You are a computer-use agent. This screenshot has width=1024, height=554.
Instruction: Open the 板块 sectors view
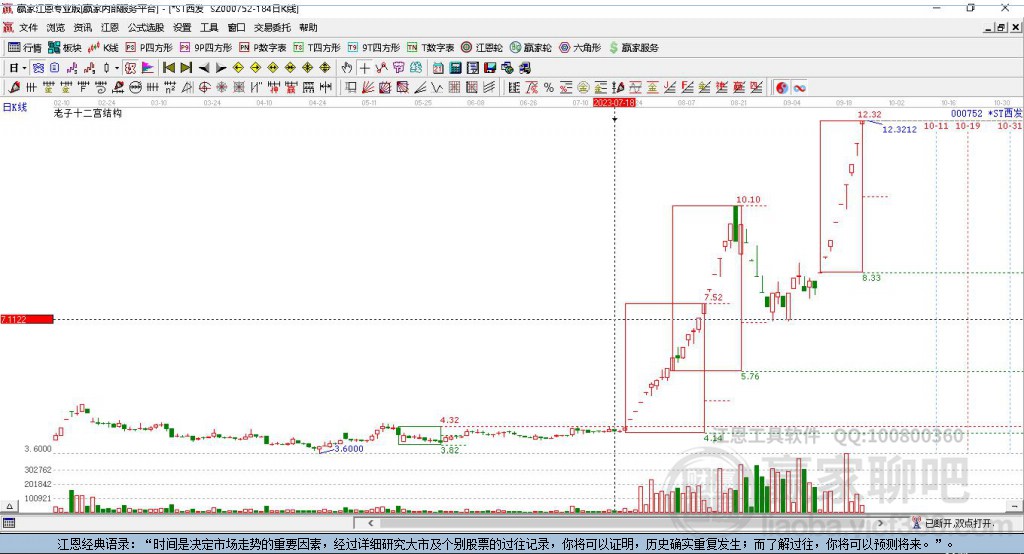[65, 48]
